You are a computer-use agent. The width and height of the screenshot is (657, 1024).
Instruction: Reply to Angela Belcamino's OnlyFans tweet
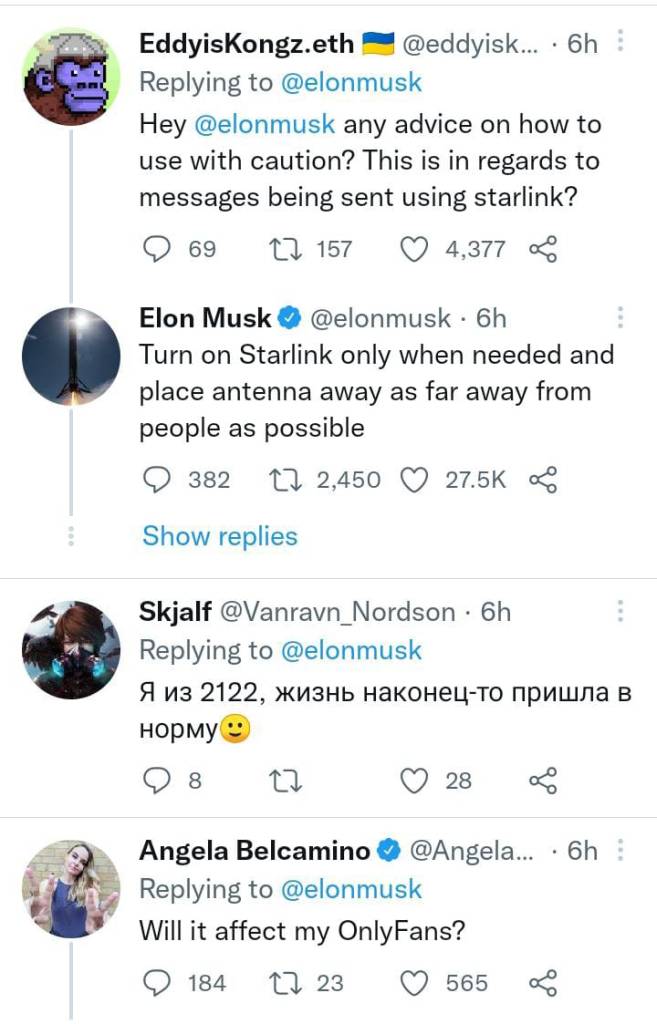158,983
